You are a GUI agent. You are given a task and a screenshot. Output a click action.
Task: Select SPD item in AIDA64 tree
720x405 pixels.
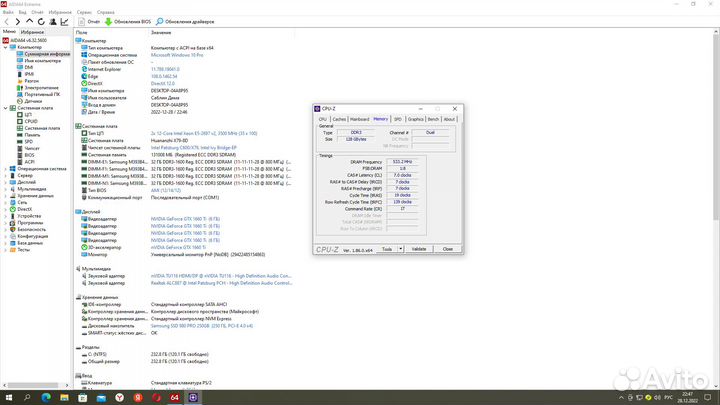point(25,141)
